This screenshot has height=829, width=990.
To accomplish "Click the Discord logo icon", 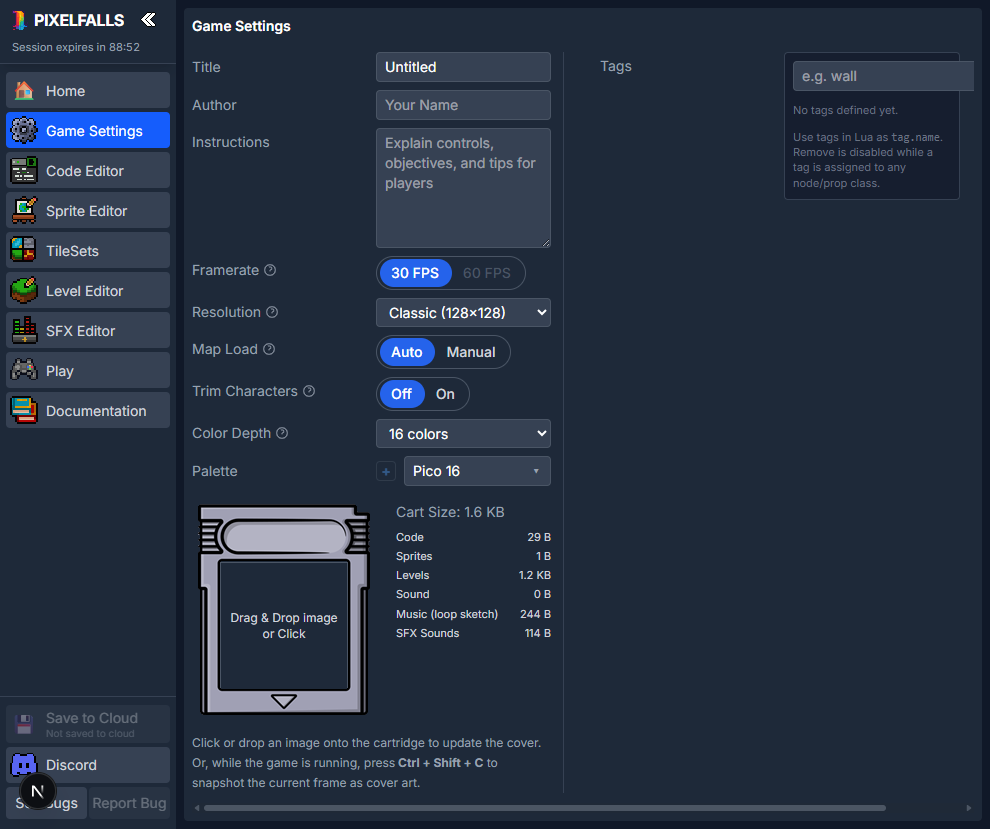I will click(x=24, y=765).
